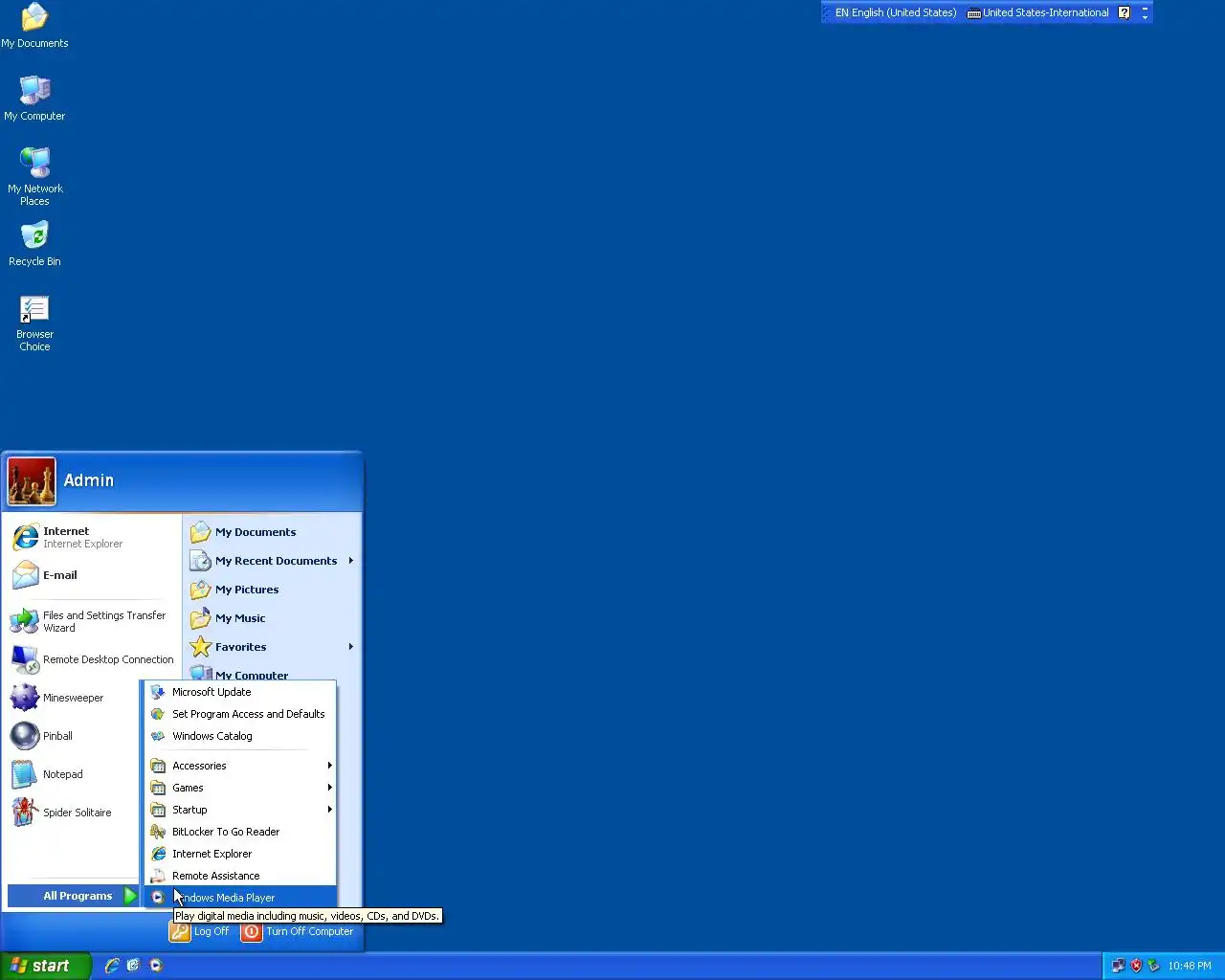
Task: Select My Network Places desktop icon
Action: click(34, 177)
